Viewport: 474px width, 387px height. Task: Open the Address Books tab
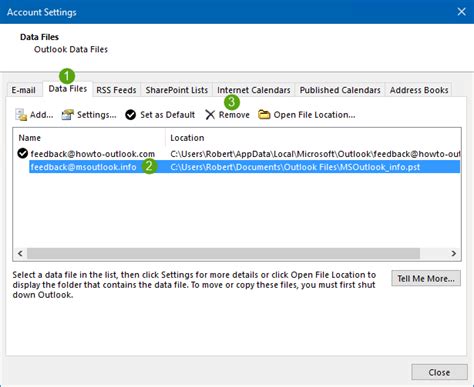coord(419,90)
